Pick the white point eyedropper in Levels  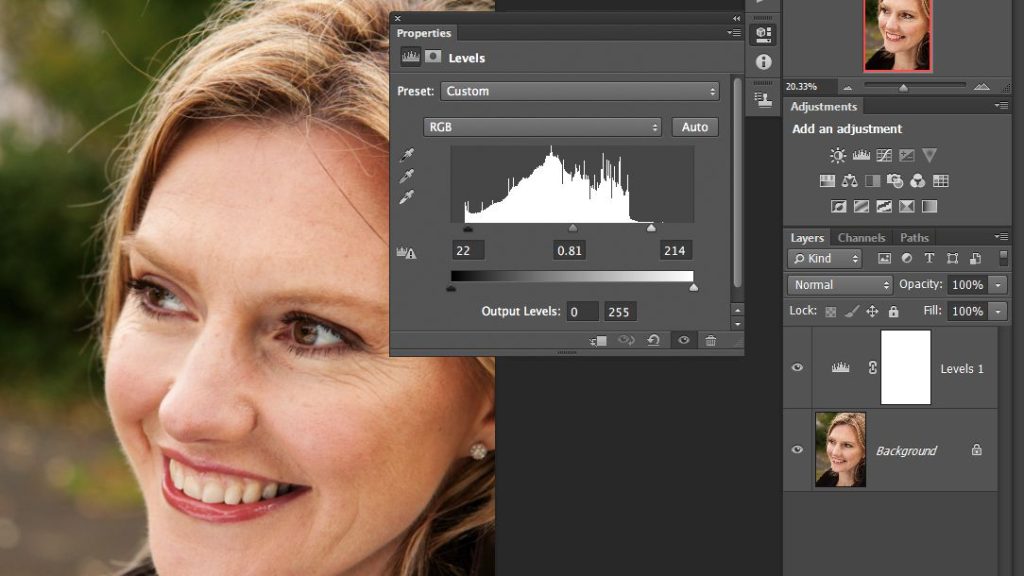pos(407,197)
